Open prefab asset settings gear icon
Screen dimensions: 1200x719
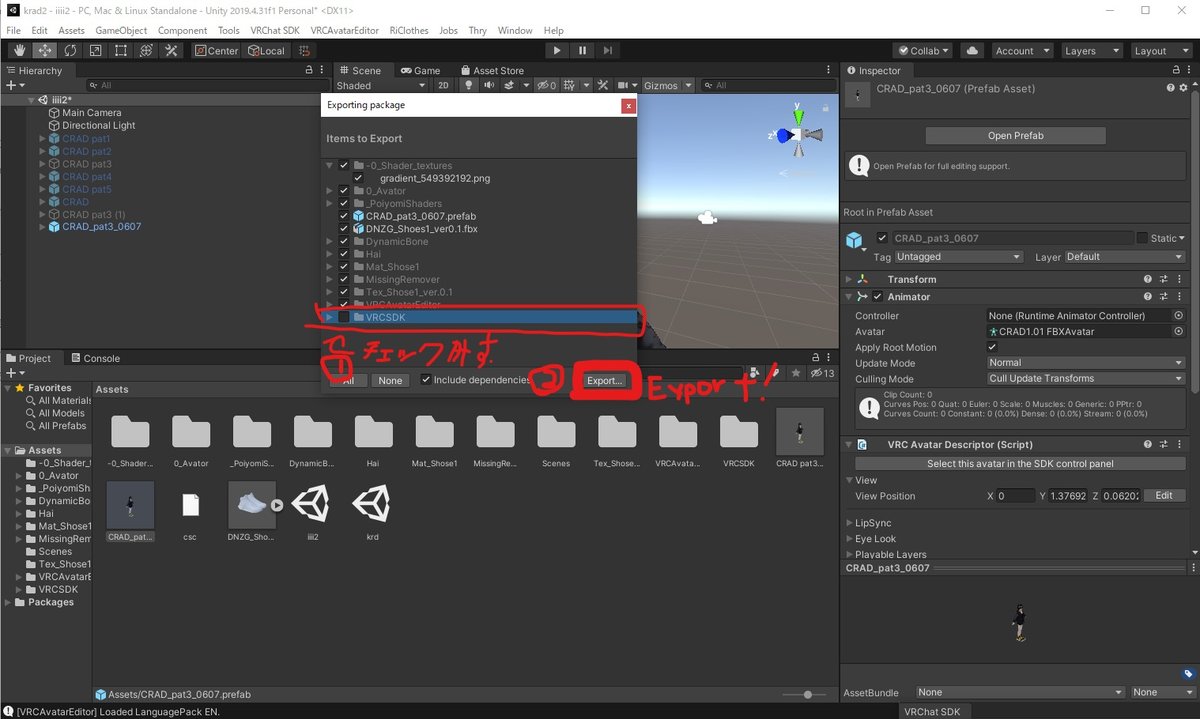(x=1184, y=88)
